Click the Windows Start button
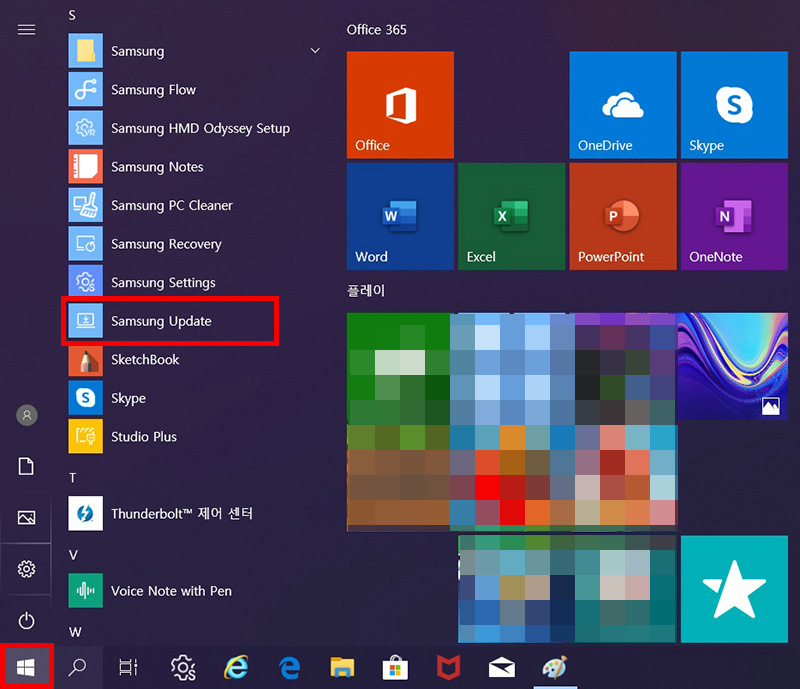Image resolution: width=800 pixels, height=689 pixels. tap(26, 667)
